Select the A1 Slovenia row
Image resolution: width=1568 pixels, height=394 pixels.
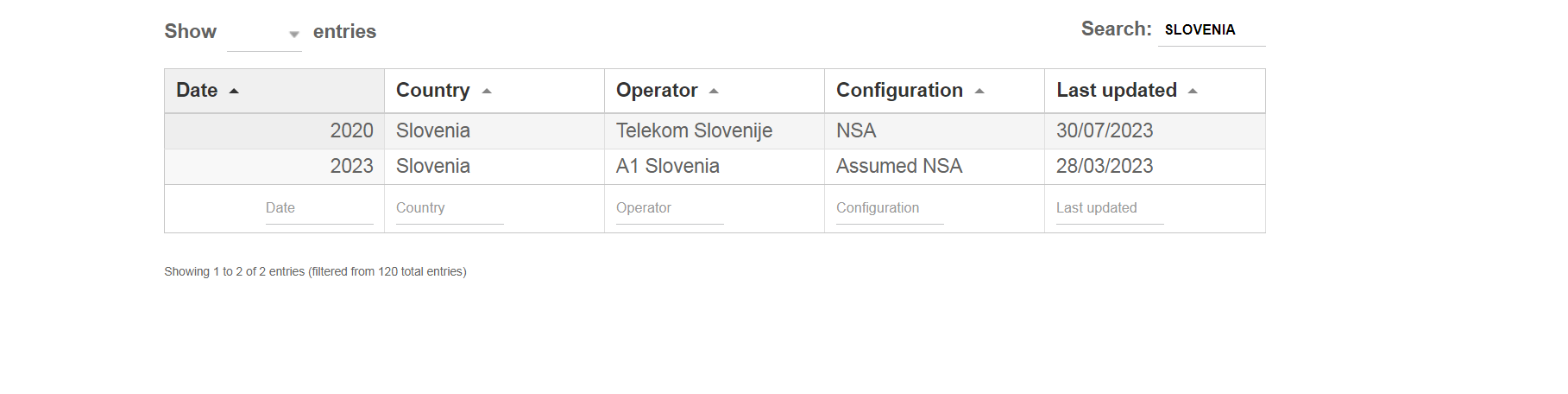pos(715,167)
